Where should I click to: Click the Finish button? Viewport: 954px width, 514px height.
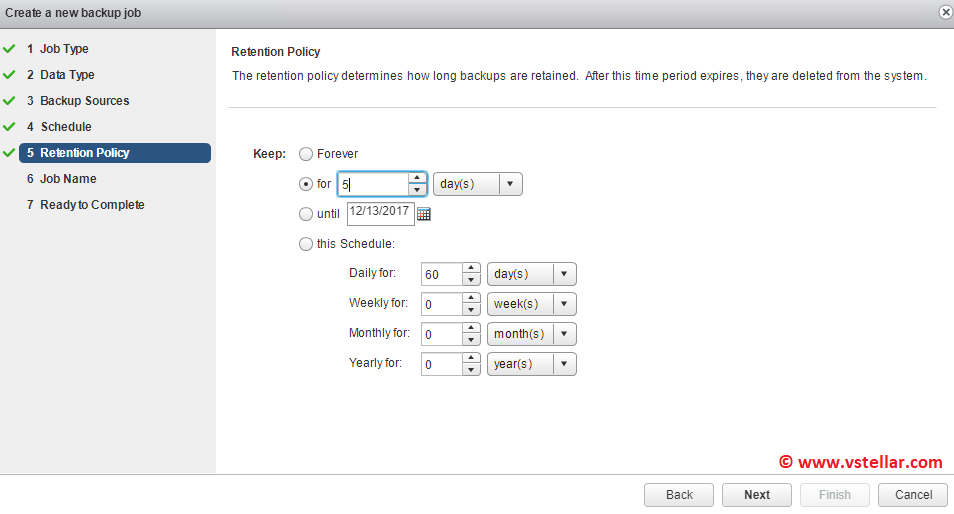pyautogui.click(x=835, y=495)
